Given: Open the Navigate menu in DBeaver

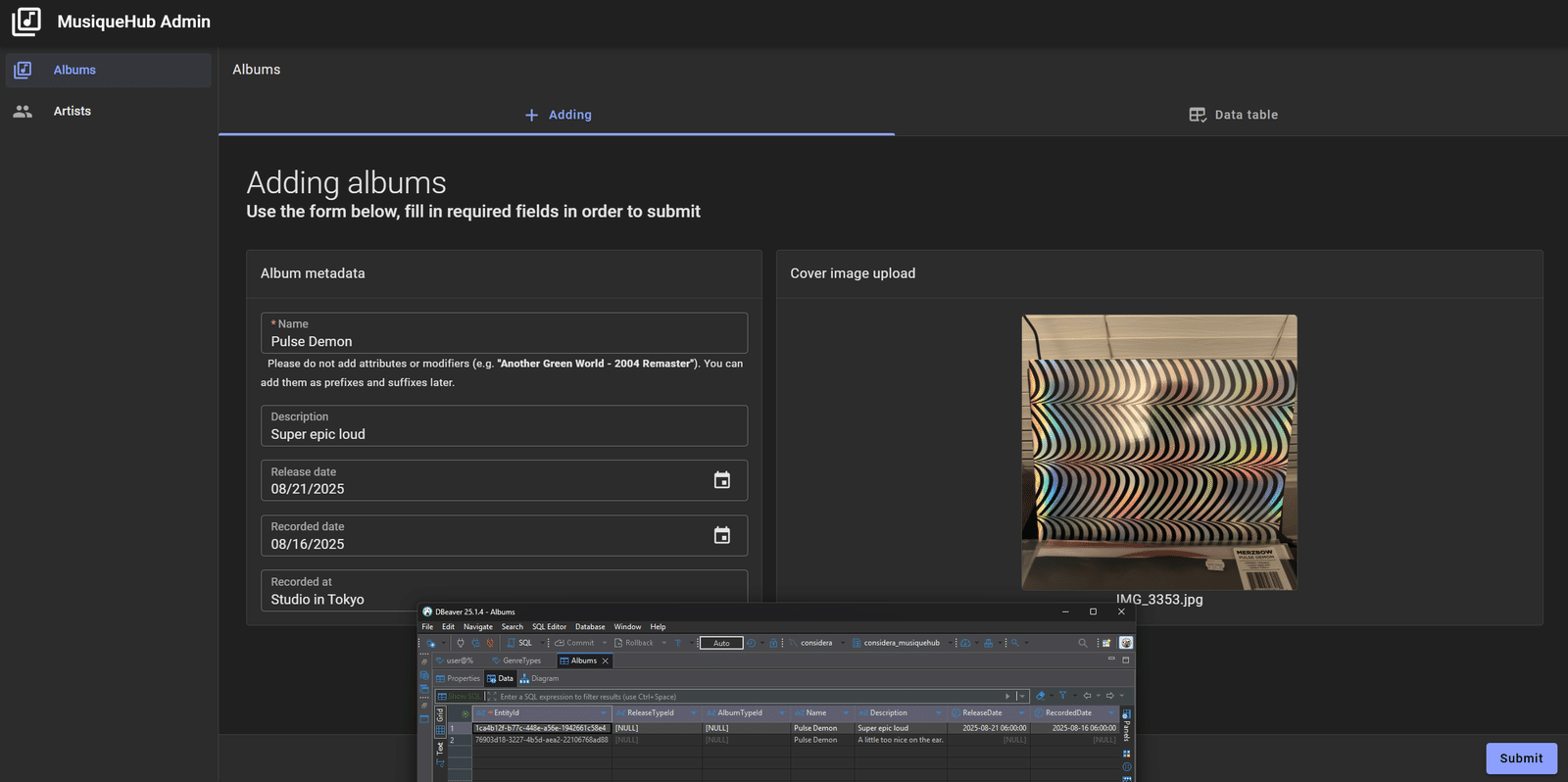Looking at the screenshot, I should point(478,627).
